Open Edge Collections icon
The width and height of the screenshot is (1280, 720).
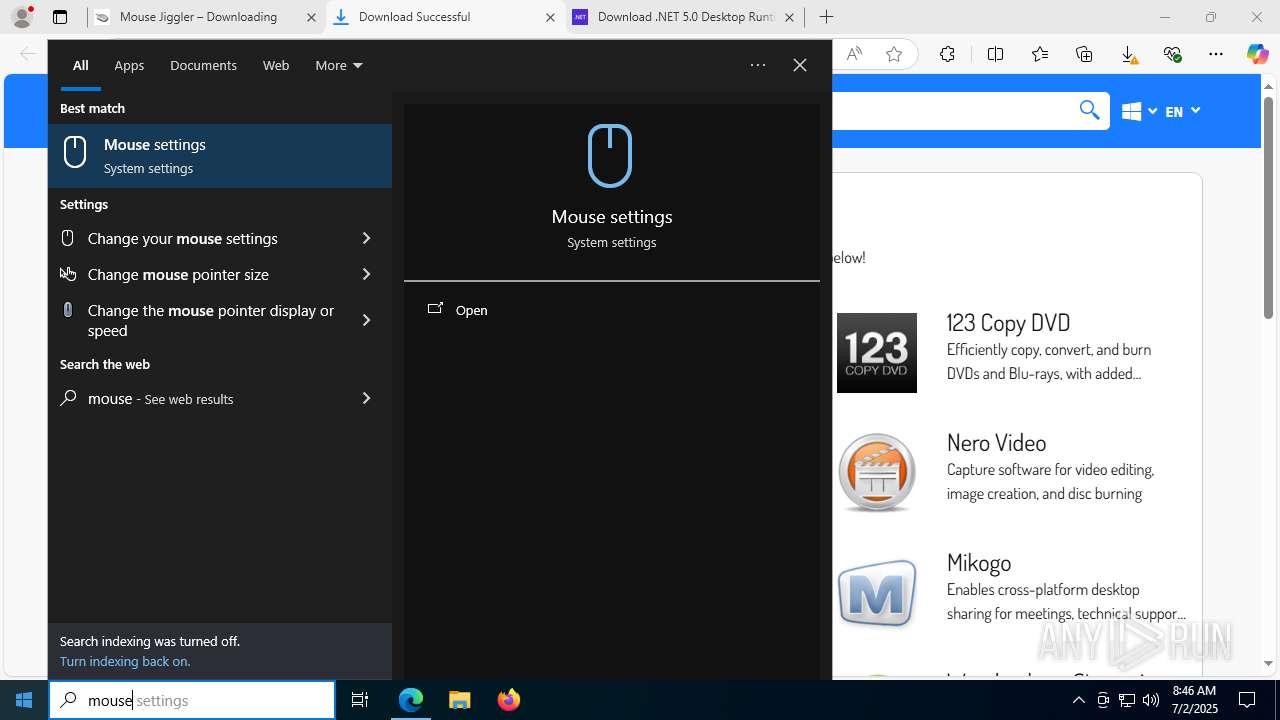pyautogui.click(x=1084, y=54)
